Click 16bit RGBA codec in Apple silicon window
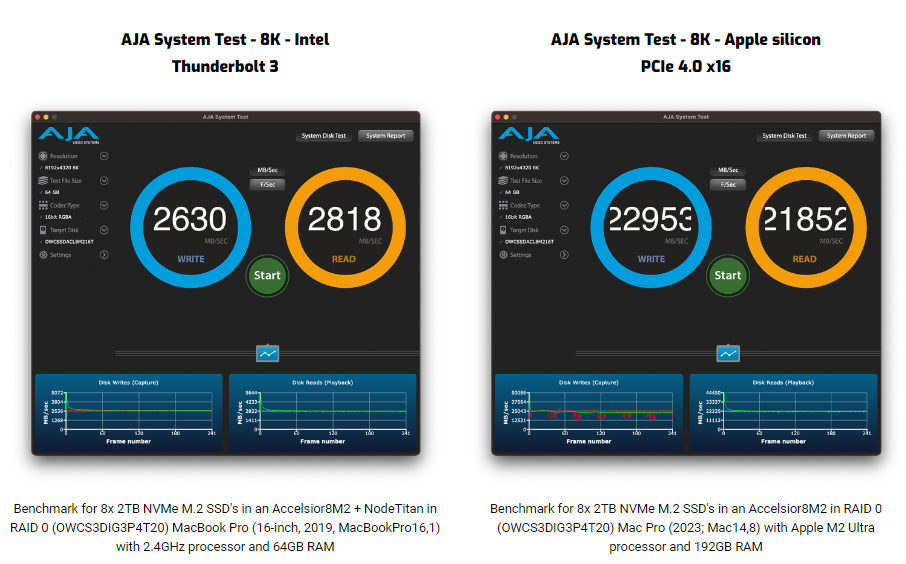This screenshot has height=564, width=906. [x=519, y=217]
